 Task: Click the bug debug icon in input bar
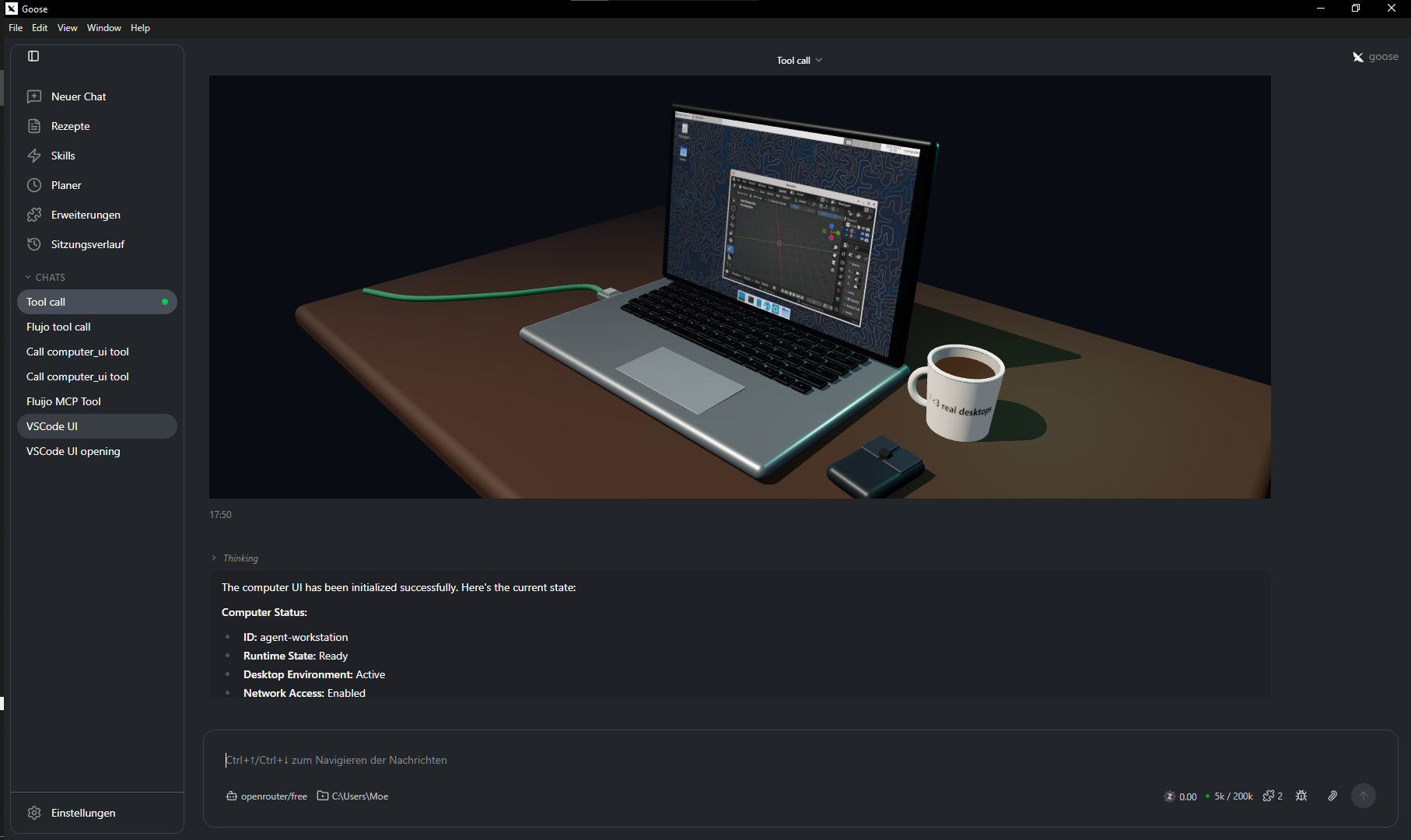[1301, 796]
